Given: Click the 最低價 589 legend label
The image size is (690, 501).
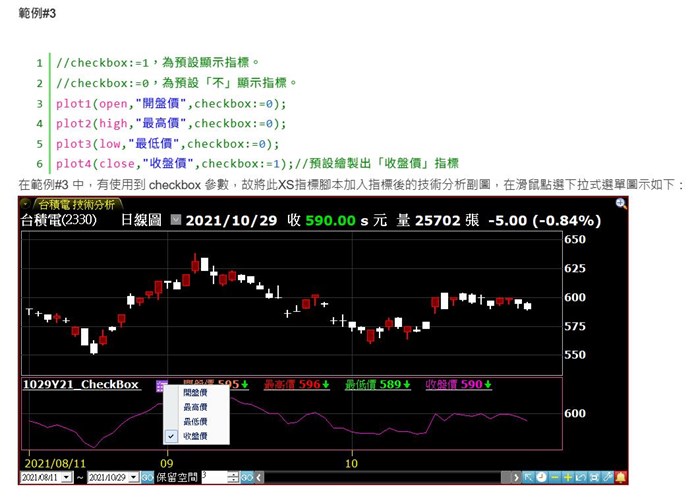Looking at the screenshot, I should click(378, 384).
